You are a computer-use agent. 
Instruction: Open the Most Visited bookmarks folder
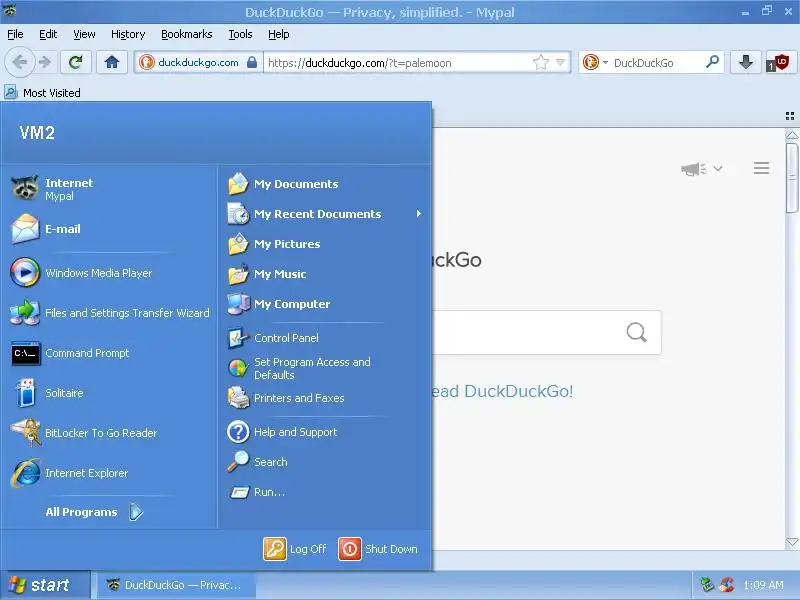pyautogui.click(x=43, y=92)
